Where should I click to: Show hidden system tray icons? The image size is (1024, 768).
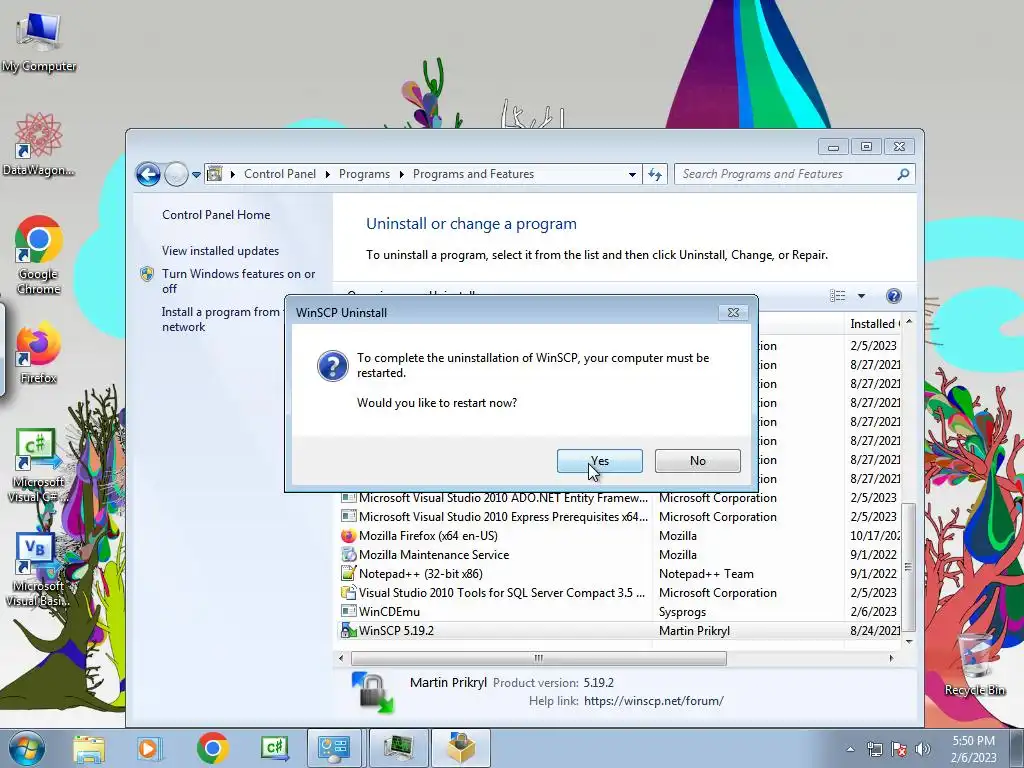pyautogui.click(x=850, y=749)
